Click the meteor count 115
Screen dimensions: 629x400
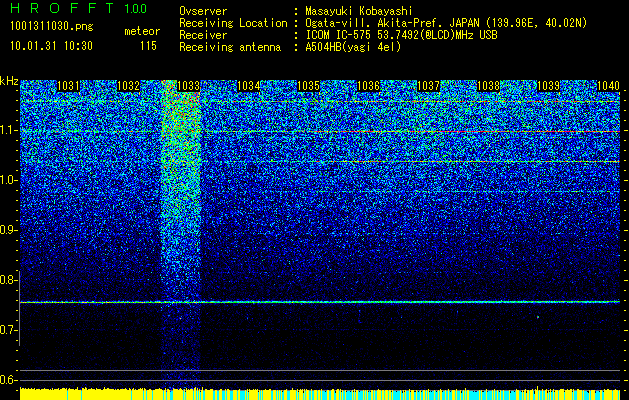point(148,46)
